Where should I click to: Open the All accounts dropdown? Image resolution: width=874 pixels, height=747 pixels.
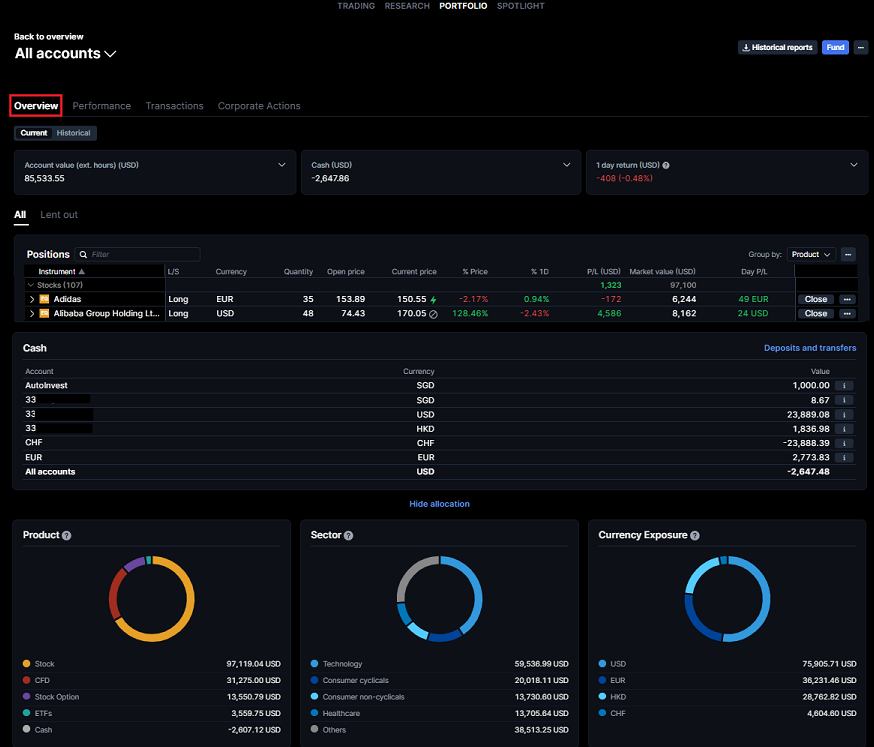(66, 54)
